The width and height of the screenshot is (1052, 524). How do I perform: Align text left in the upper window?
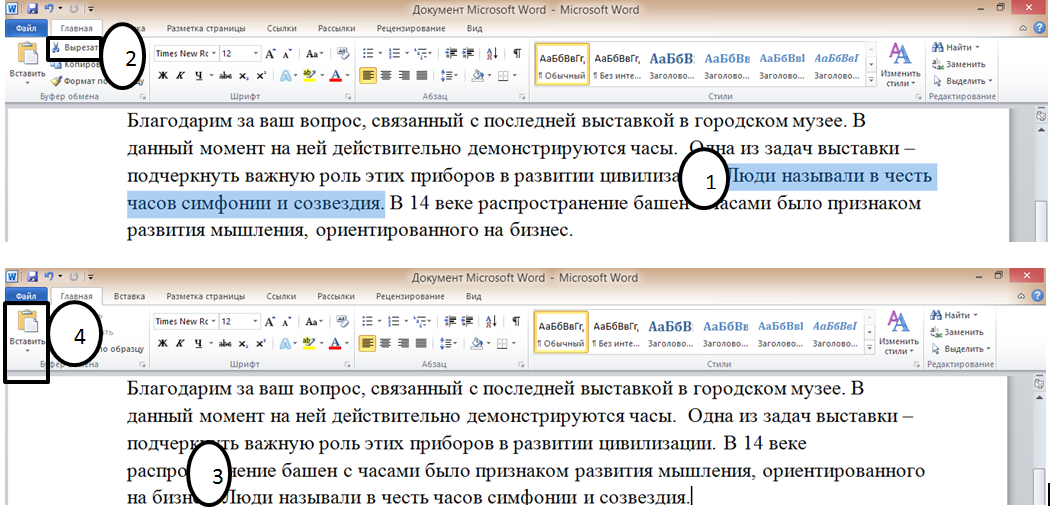click(368, 76)
